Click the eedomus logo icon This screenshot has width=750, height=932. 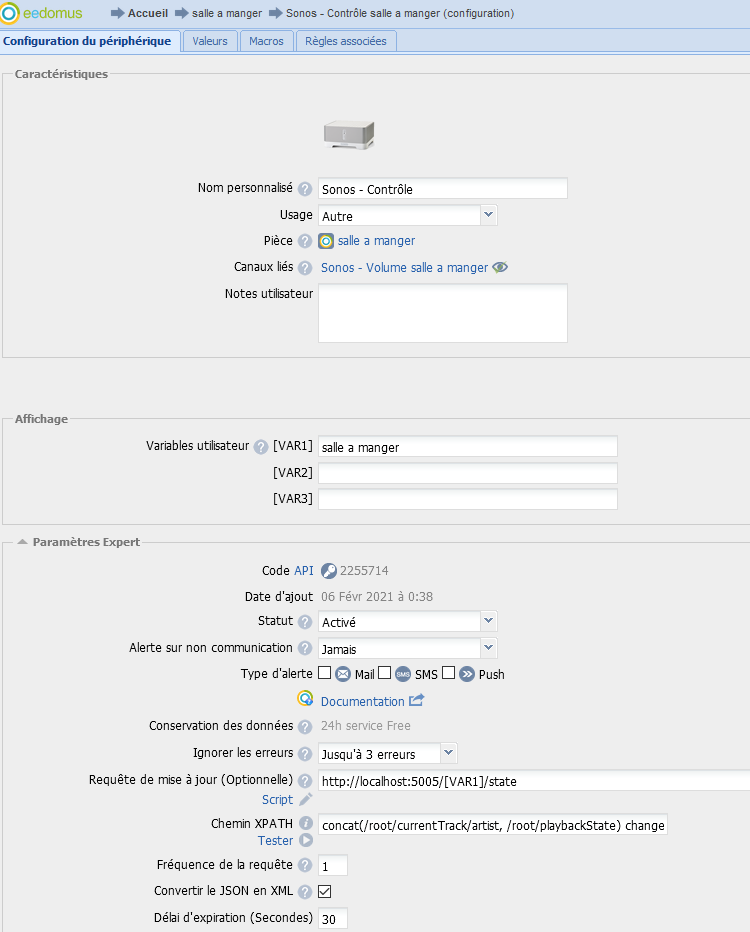pyautogui.click(x=10, y=12)
